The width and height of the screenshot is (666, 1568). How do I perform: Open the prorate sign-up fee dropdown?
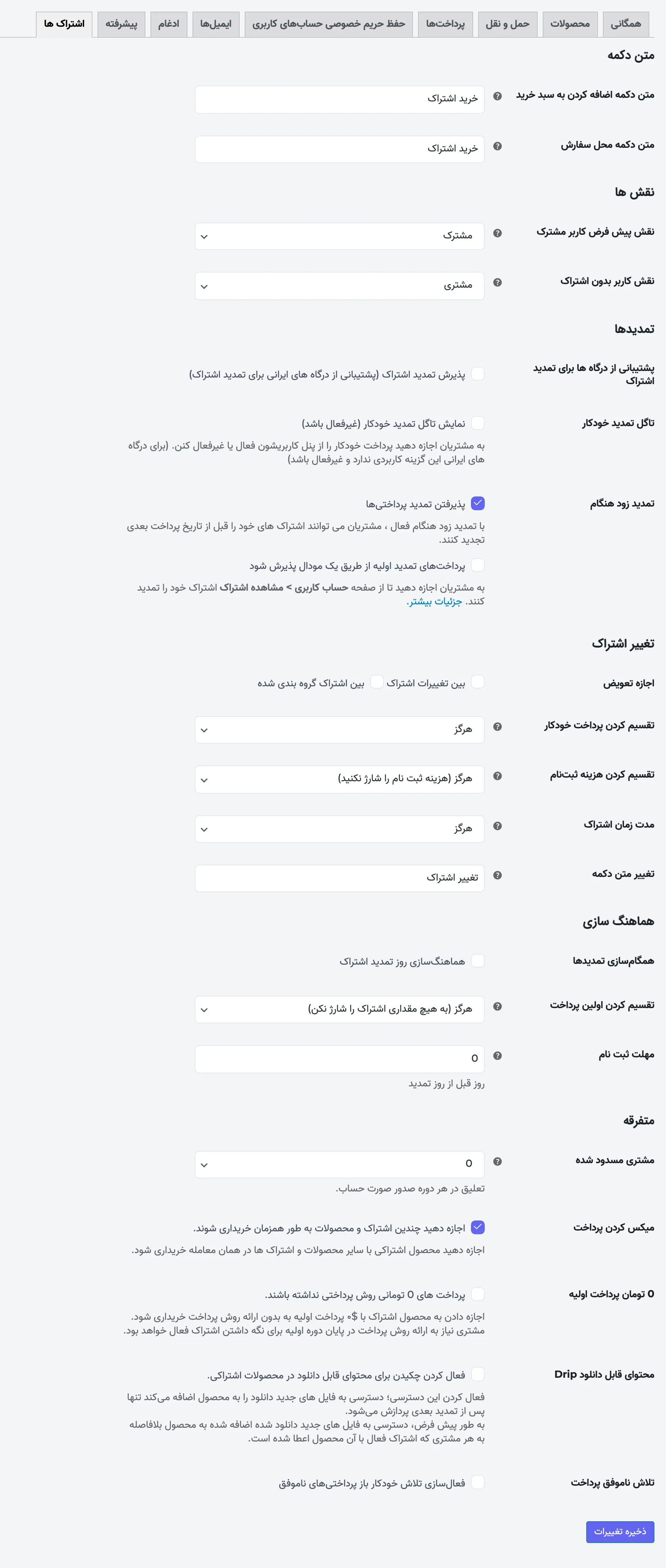340,779
